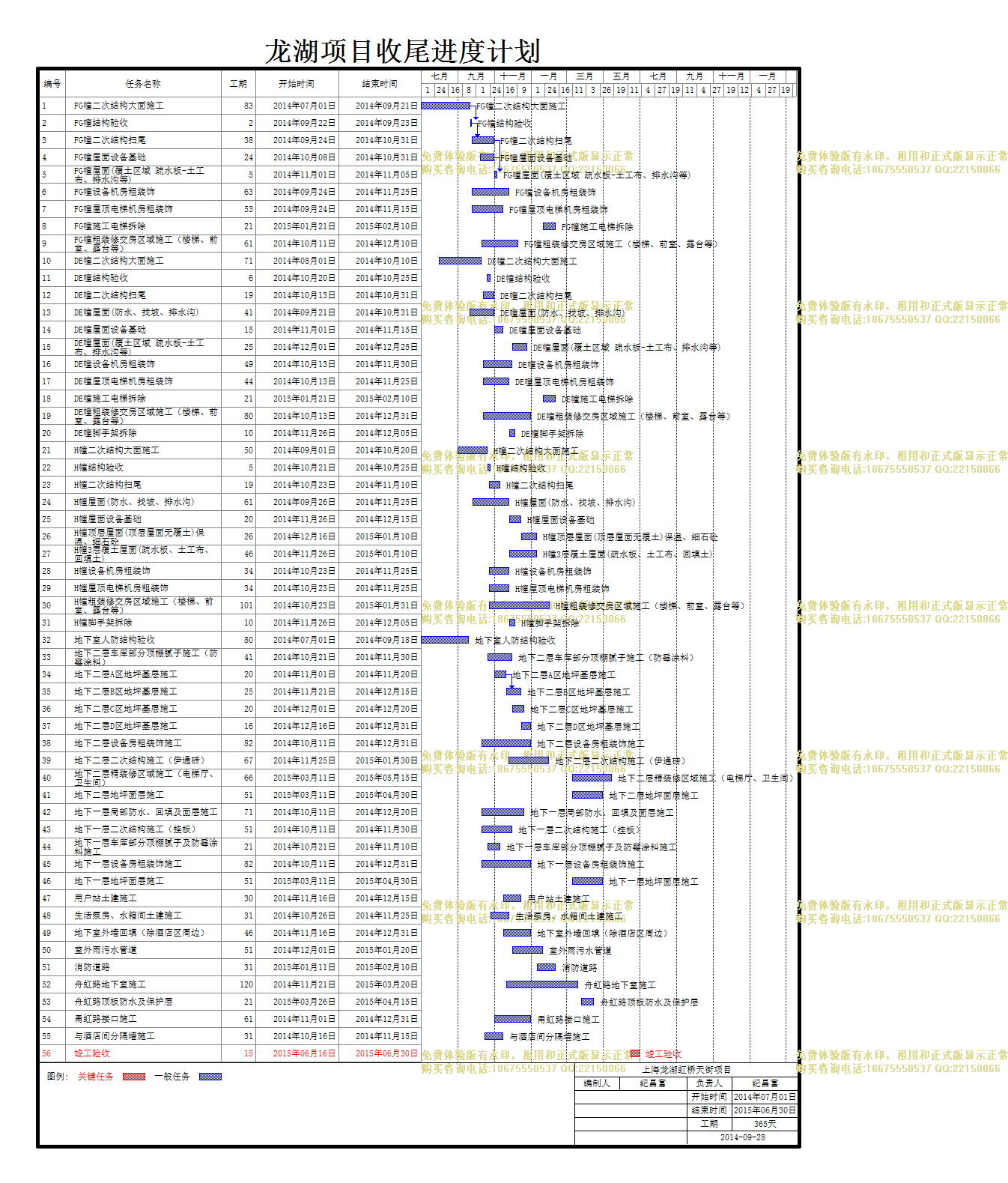Viewport: 1008px width, 1183px height.
Task: Click duration value 120 in row 52
Action: 246,984
